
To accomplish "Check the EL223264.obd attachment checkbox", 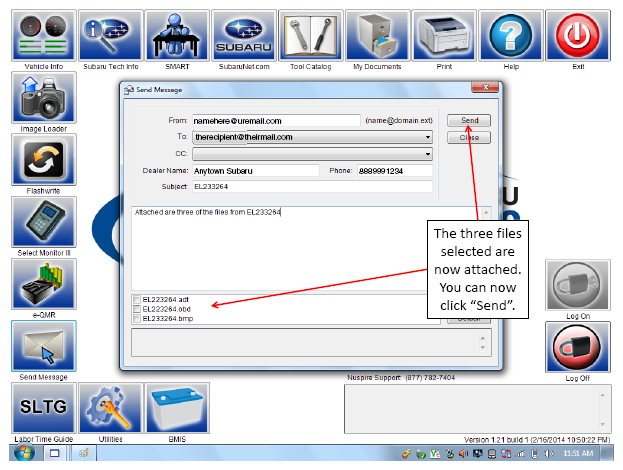I will 137,309.
